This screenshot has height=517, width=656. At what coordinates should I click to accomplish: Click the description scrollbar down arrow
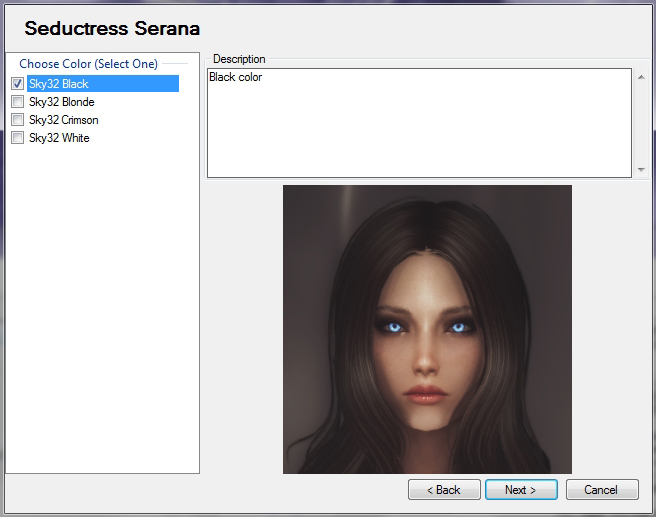[x=641, y=169]
